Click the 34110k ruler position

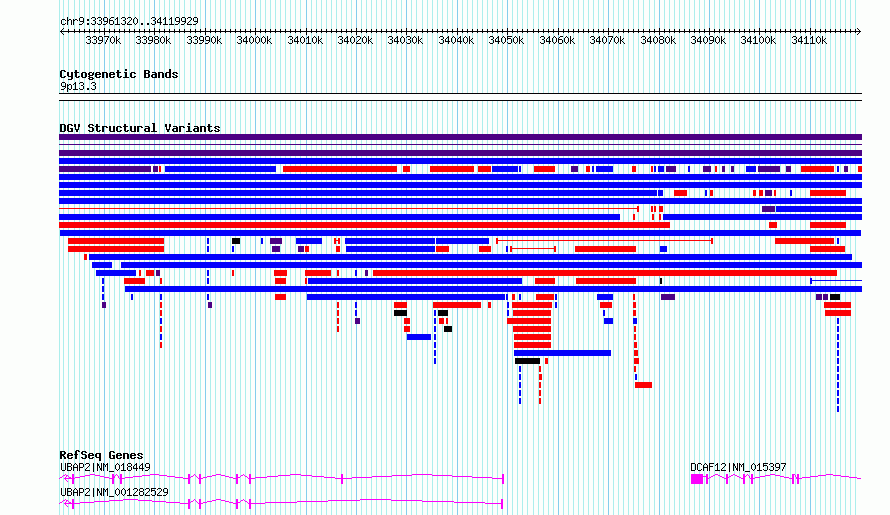tap(809, 40)
